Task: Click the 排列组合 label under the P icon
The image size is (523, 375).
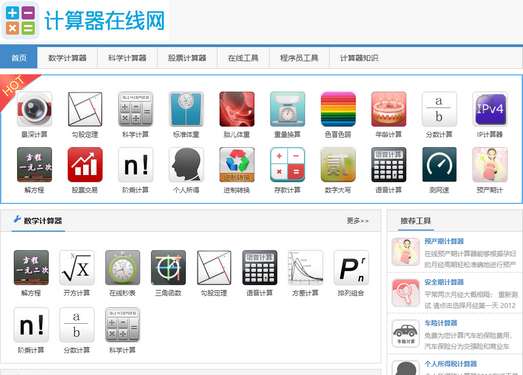Action: pos(351,293)
